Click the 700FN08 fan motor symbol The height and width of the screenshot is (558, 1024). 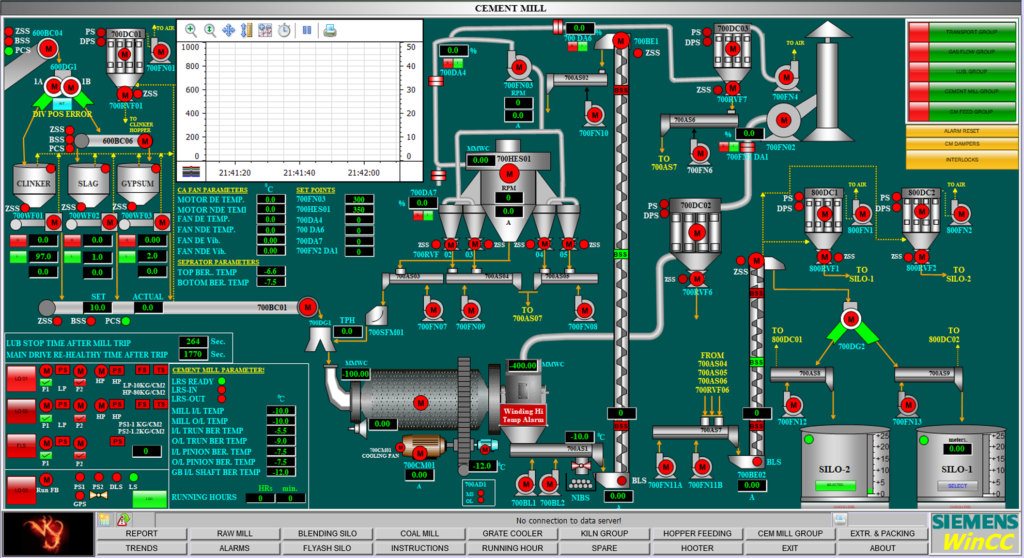(584, 310)
